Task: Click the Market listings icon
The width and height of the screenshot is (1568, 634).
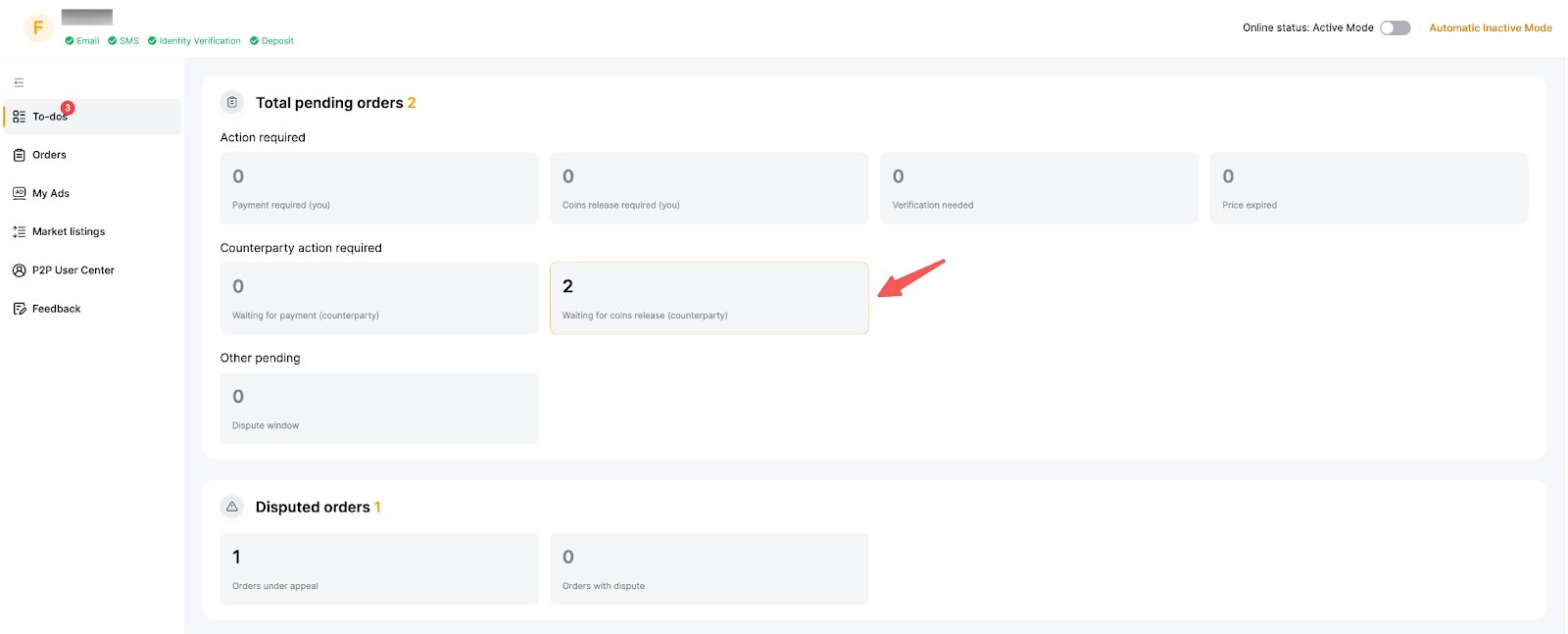Action: coord(19,232)
